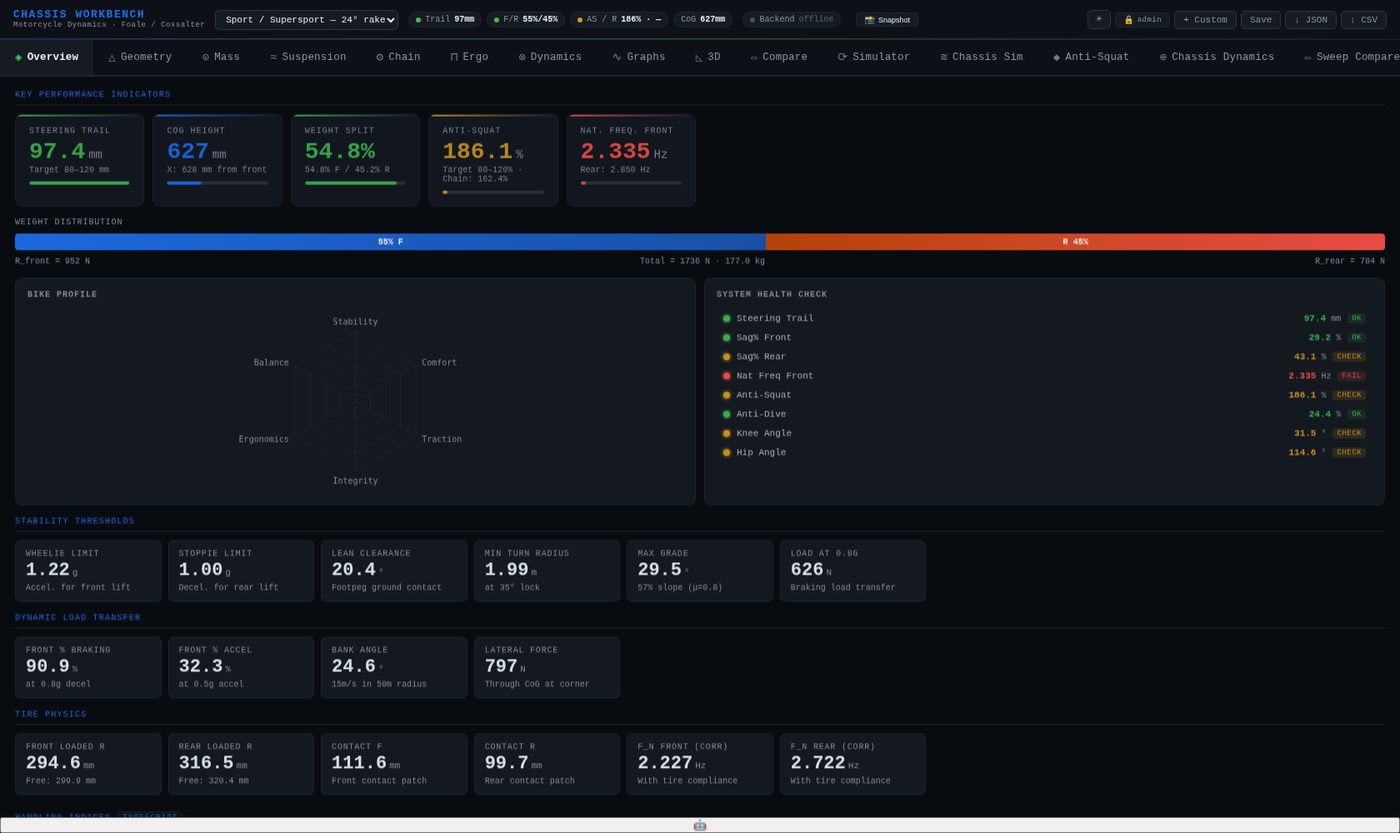Click the Bike Profile radar chart
Image resolution: width=1400 pixels, height=833 pixels.
(x=355, y=400)
